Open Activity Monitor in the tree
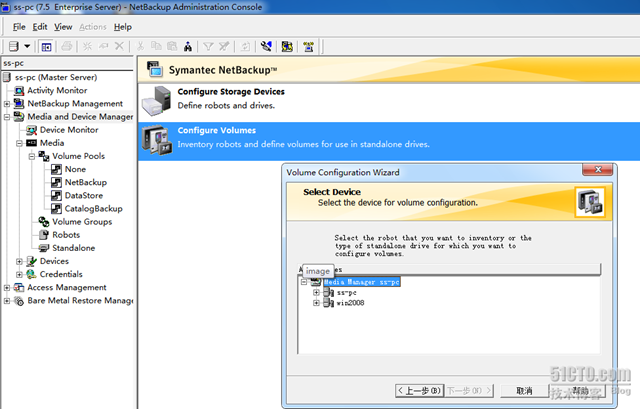This screenshot has width=640, height=409. pyautogui.click(x=56, y=90)
